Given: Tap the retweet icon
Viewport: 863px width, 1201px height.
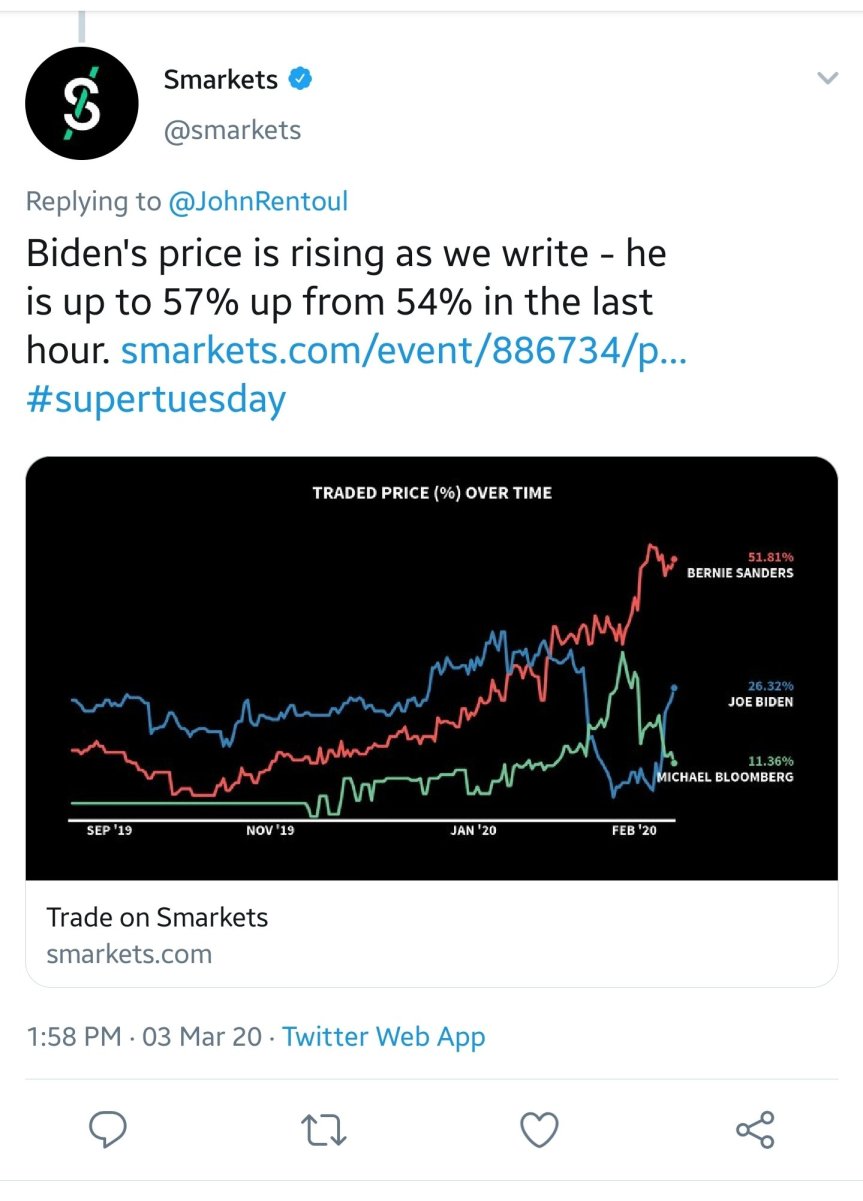Looking at the screenshot, I should pyautogui.click(x=324, y=1130).
